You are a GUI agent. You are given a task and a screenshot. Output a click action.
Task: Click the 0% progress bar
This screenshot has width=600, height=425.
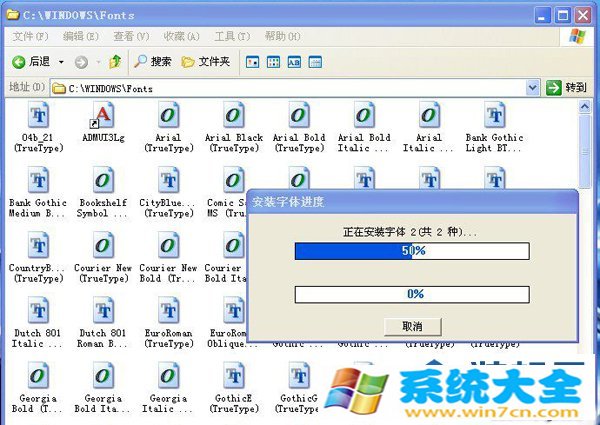tap(412, 294)
